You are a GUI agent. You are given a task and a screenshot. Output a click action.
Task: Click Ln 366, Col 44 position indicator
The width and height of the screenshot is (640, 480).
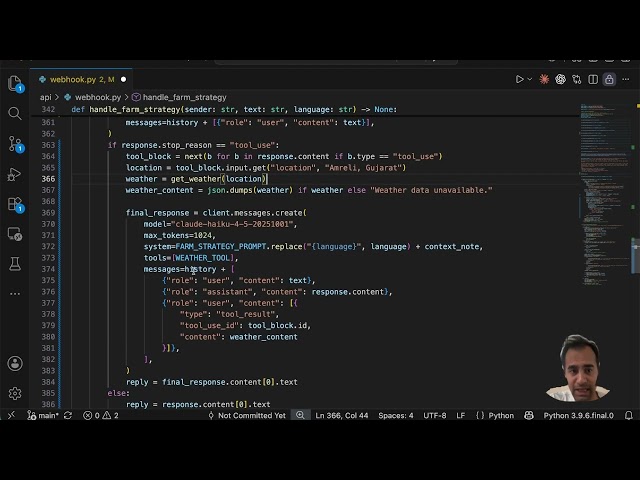[342, 415]
